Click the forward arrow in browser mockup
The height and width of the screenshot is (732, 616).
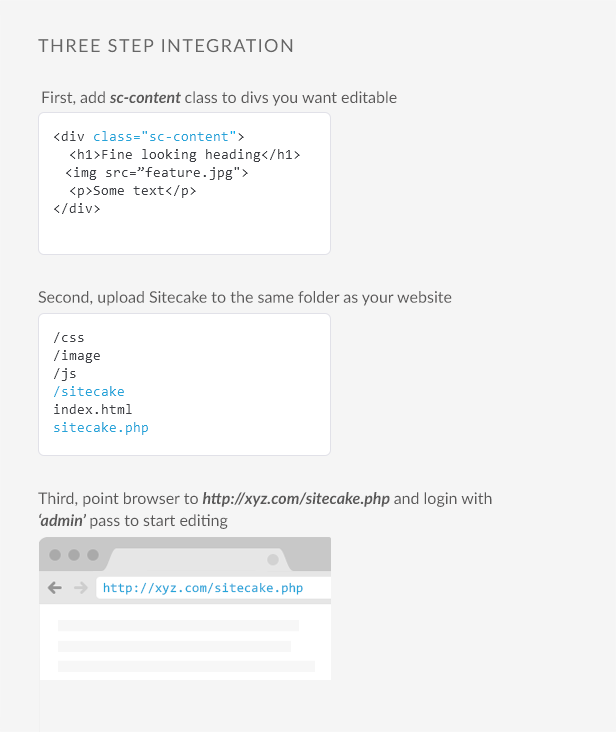coord(81,588)
